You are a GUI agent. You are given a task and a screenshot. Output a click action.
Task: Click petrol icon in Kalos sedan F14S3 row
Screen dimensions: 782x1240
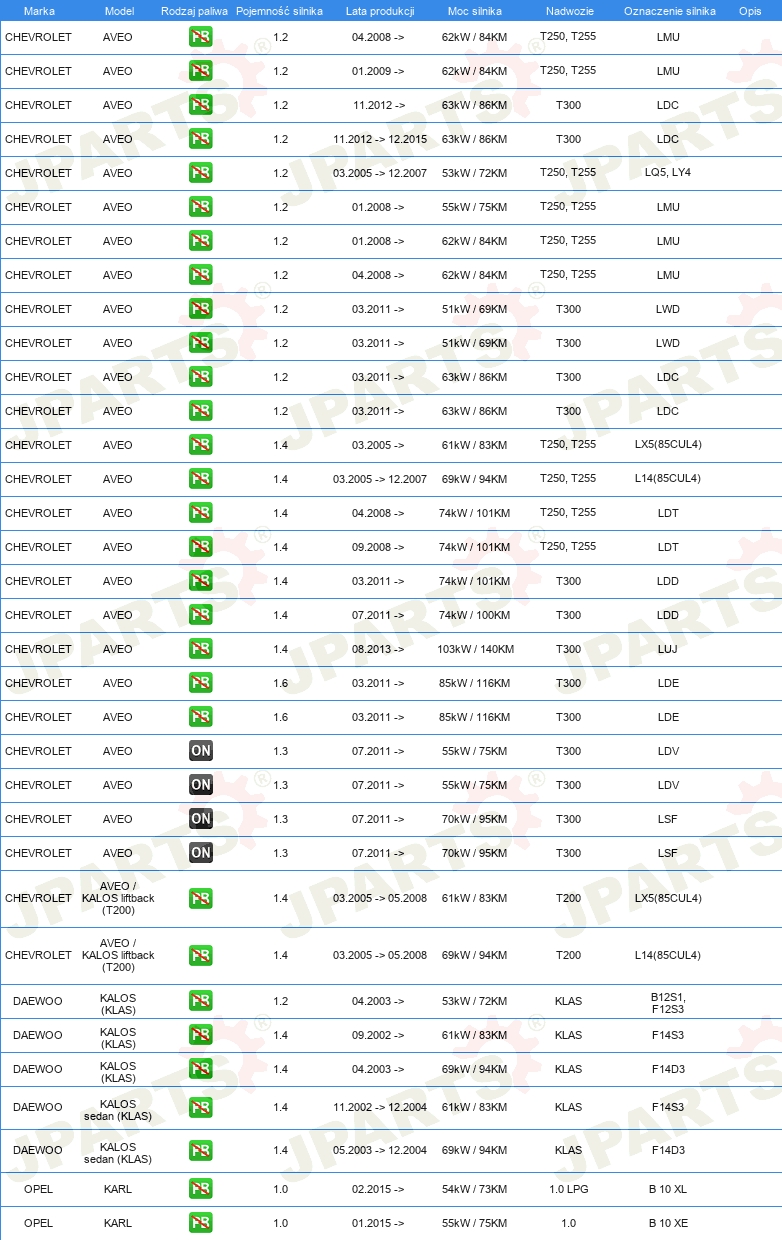[201, 1107]
